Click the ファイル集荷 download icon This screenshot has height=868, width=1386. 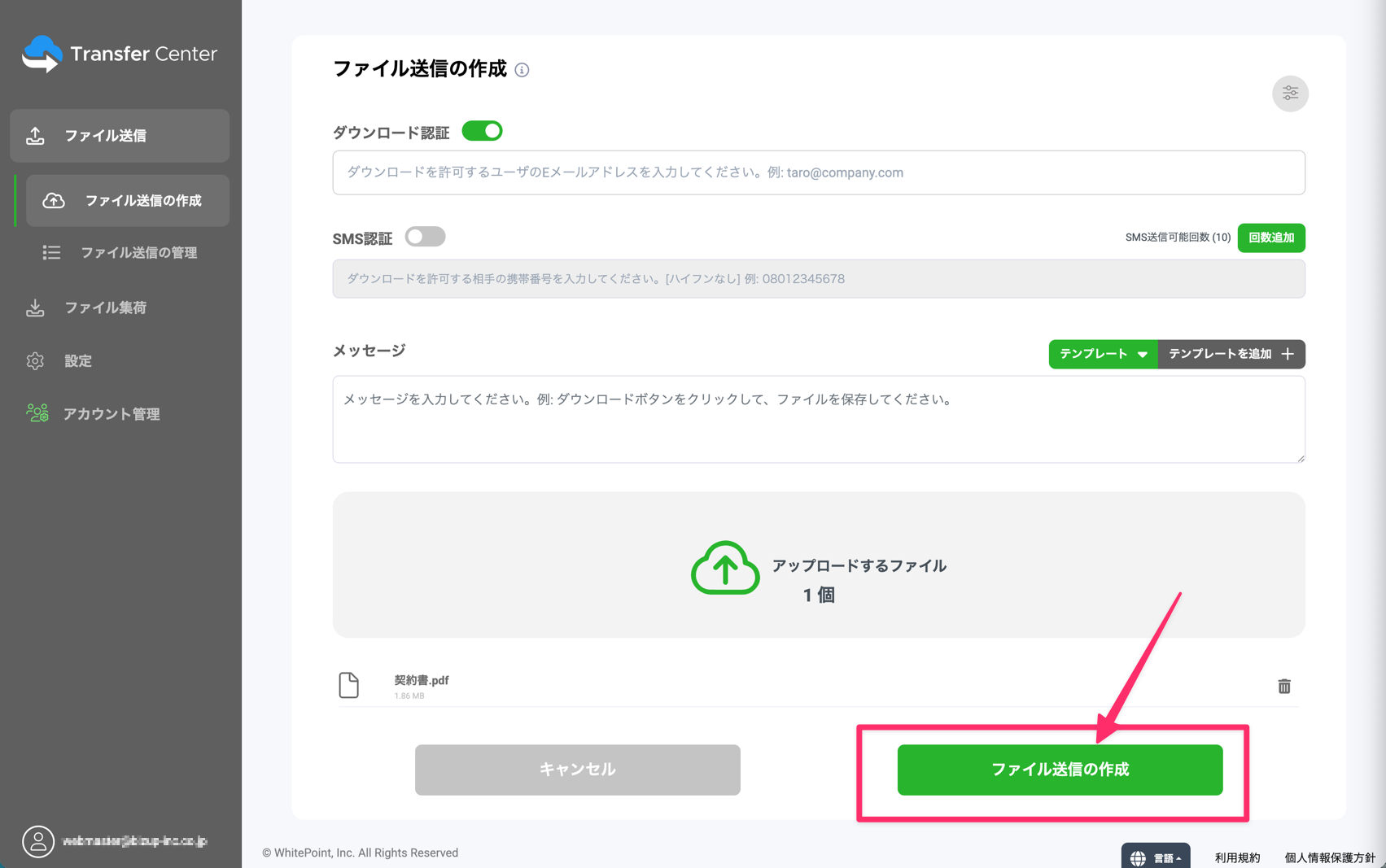pyautogui.click(x=36, y=308)
